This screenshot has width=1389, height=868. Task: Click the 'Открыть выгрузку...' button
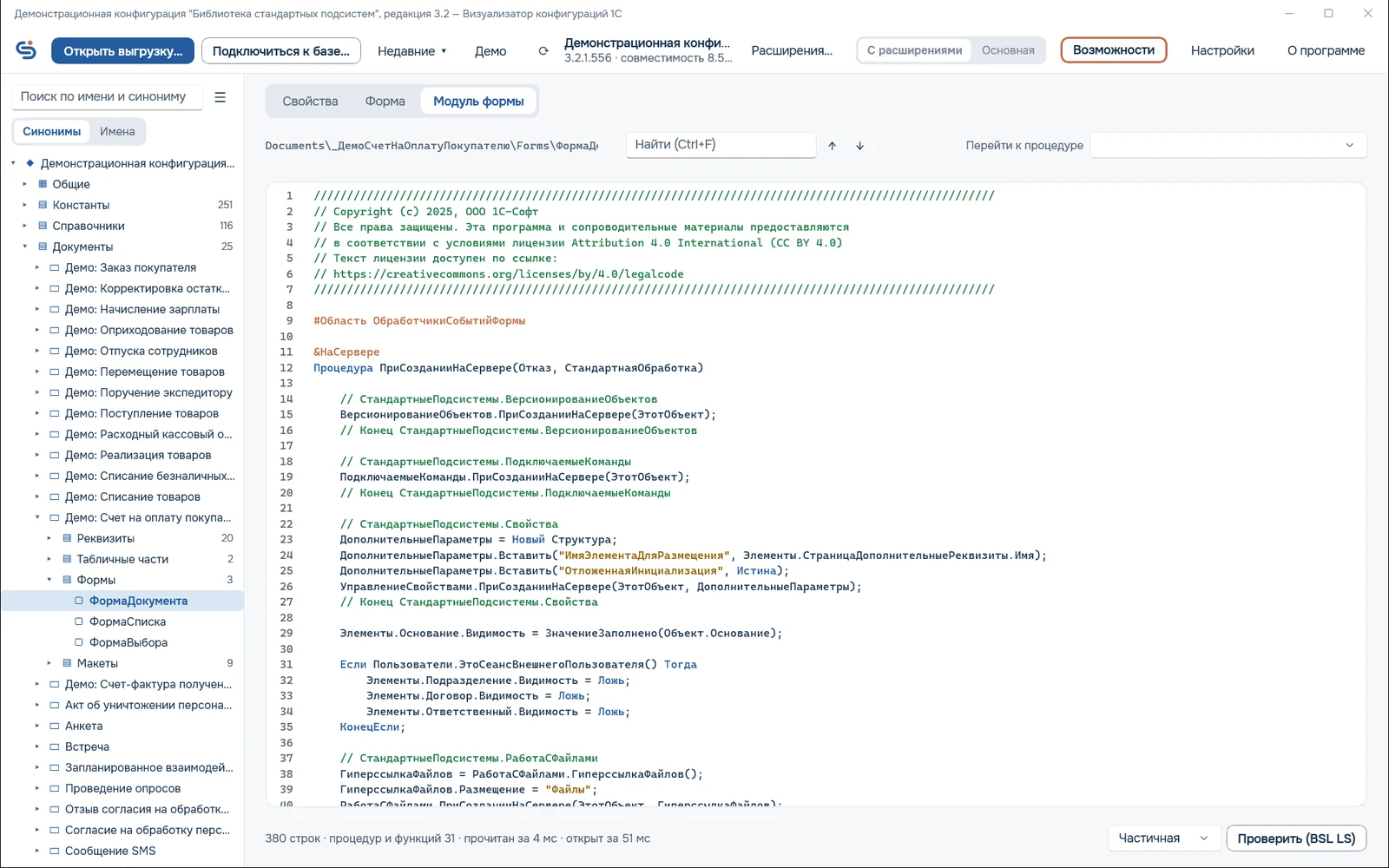click(122, 51)
